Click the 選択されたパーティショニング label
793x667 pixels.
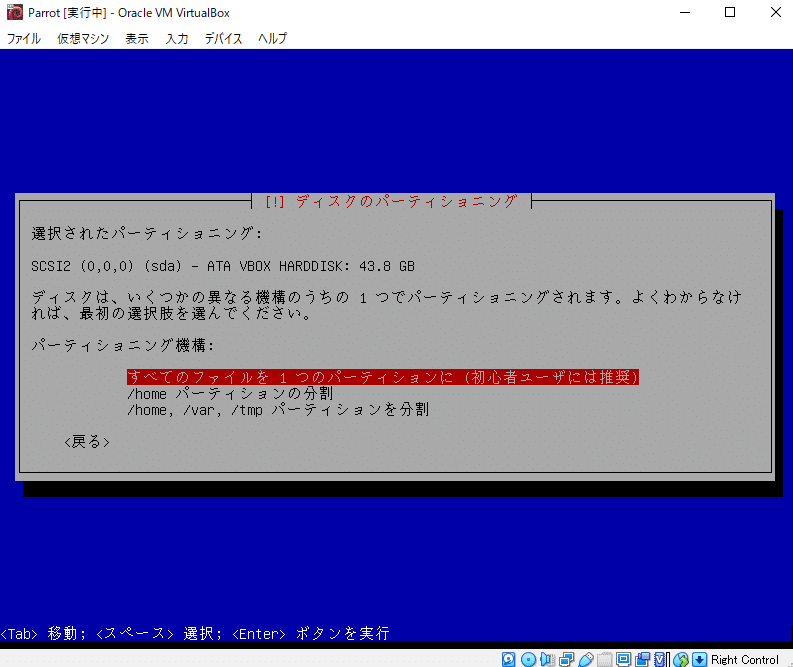coord(147,234)
